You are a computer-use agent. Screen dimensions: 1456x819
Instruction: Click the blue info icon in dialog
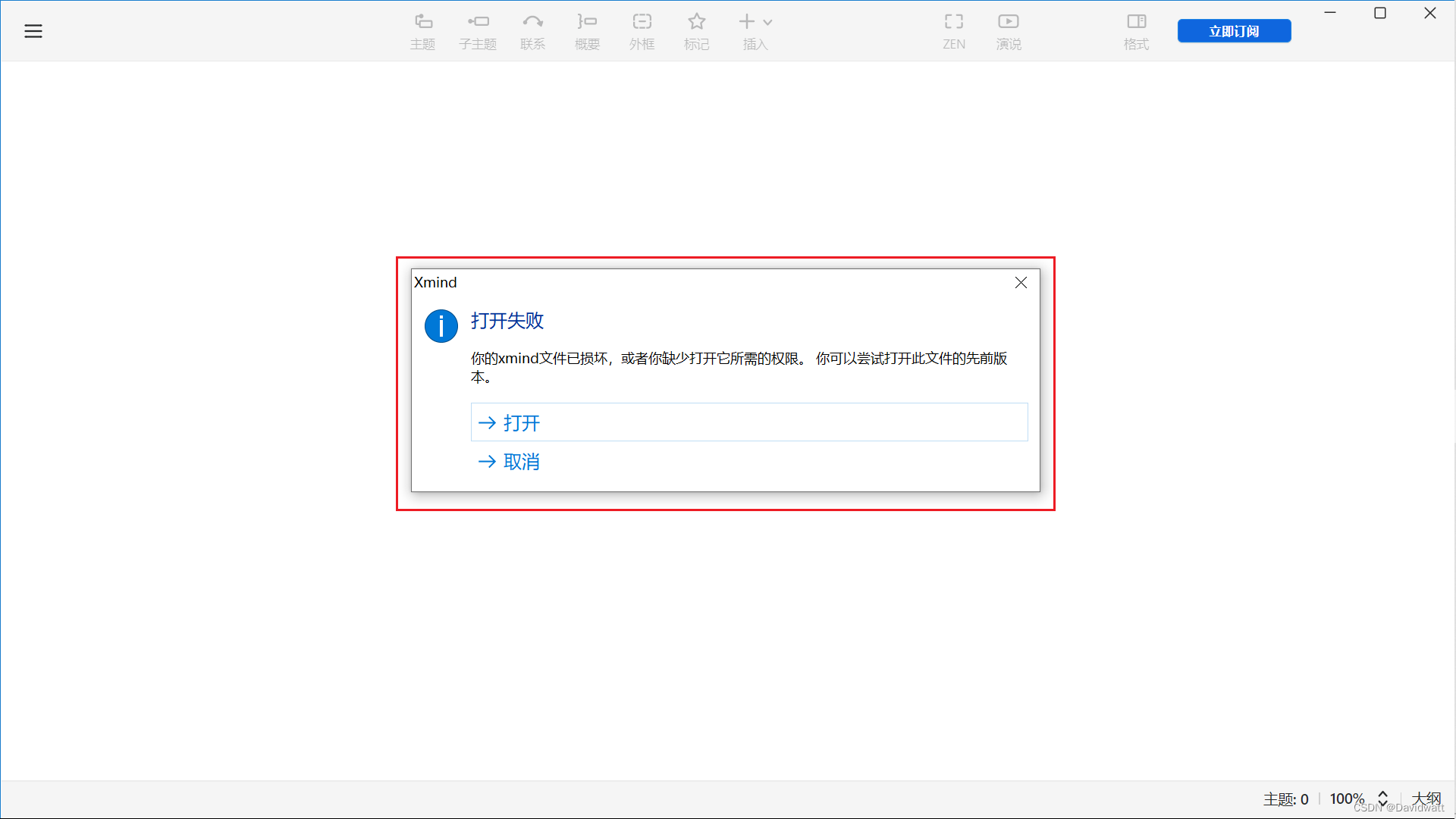[x=441, y=326]
